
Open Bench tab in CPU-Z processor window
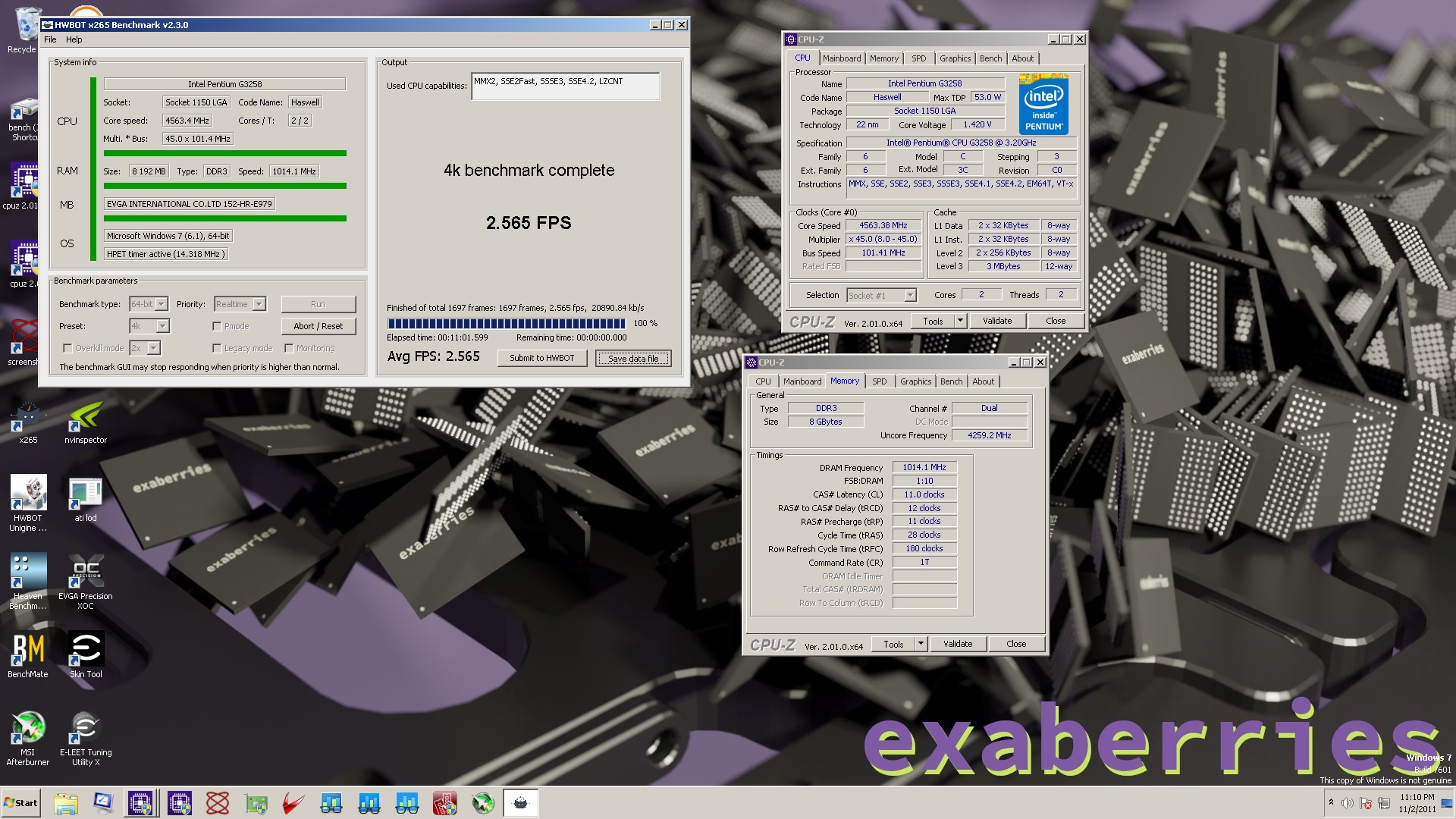[990, 58]
